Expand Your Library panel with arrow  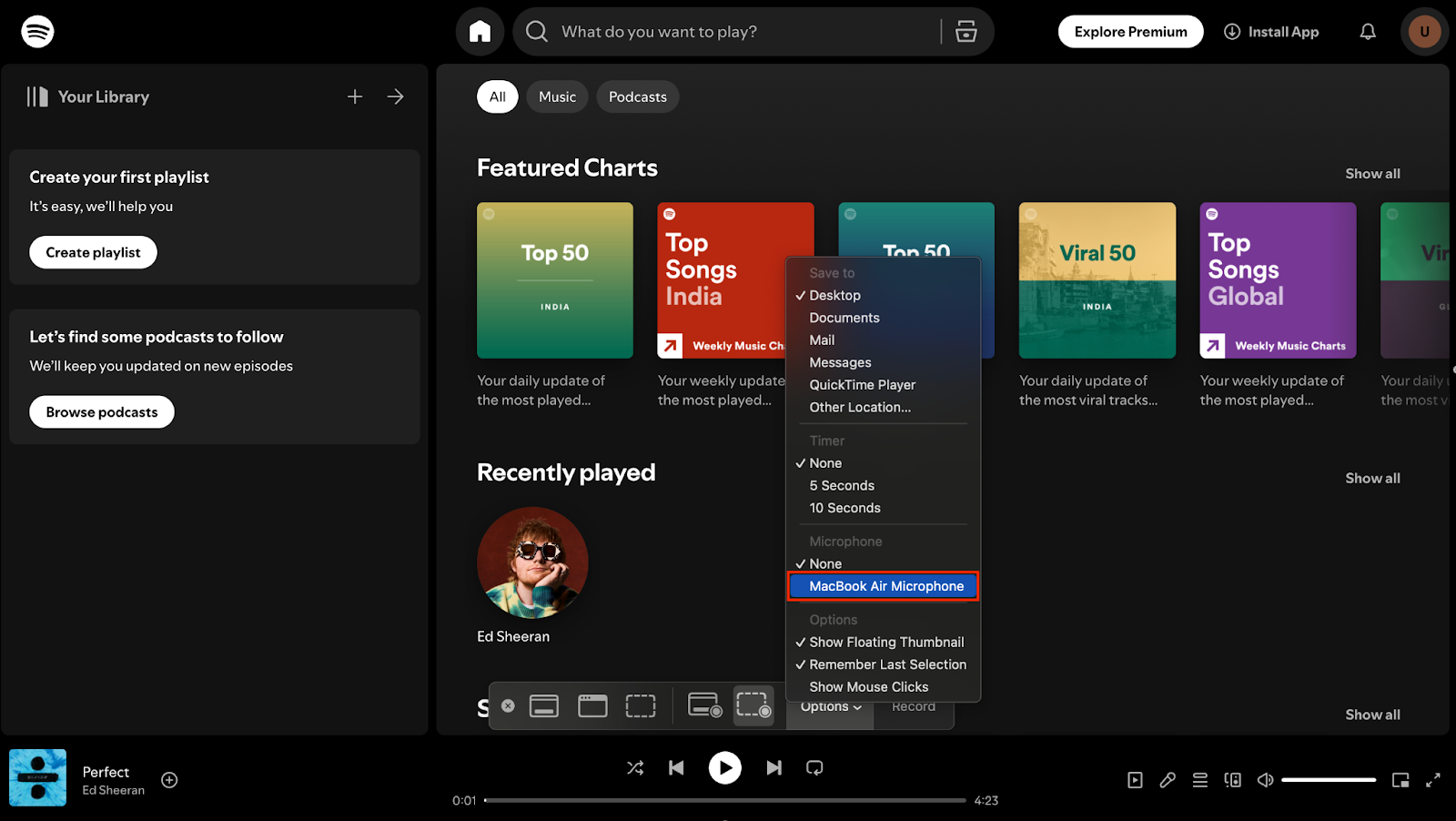(395, 96)
